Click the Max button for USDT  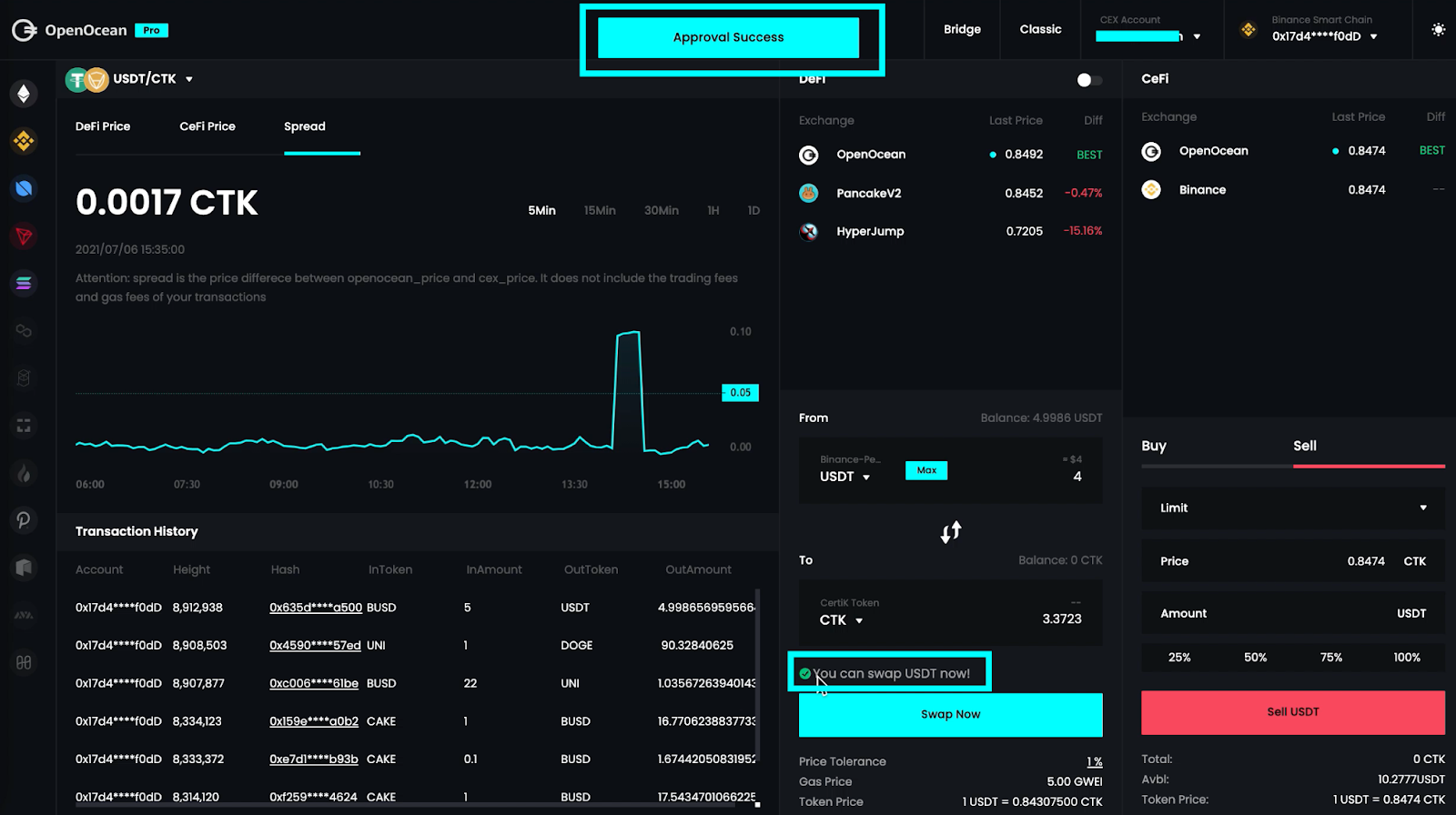coord(926,470)
